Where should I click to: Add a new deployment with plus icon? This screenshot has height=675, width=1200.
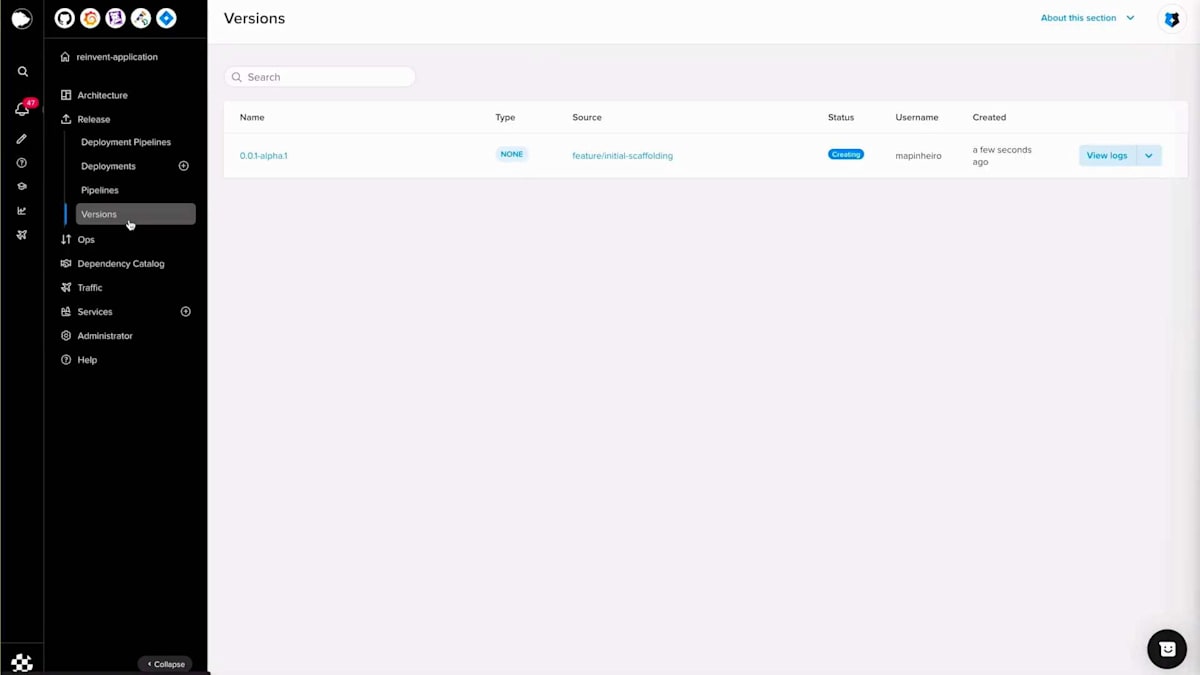[184, 166]
